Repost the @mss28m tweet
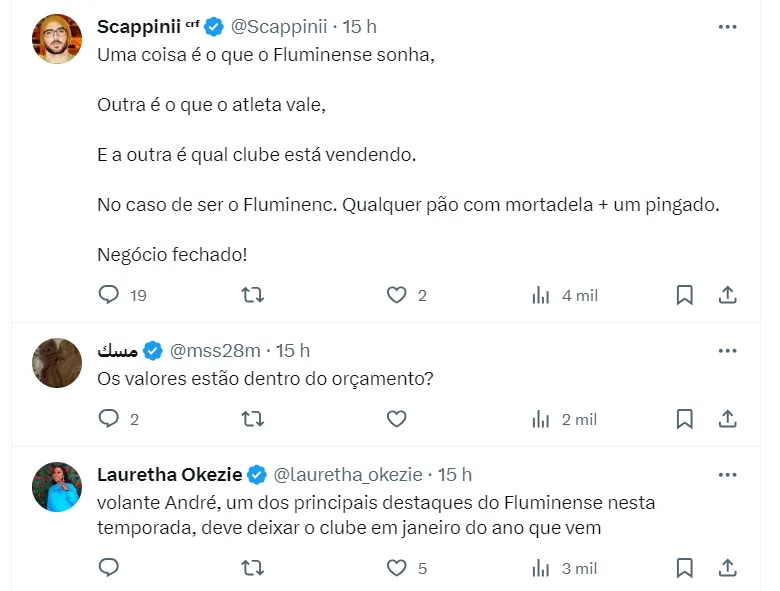The width and height of the screenshot is (780, 591). pos(253,419)
